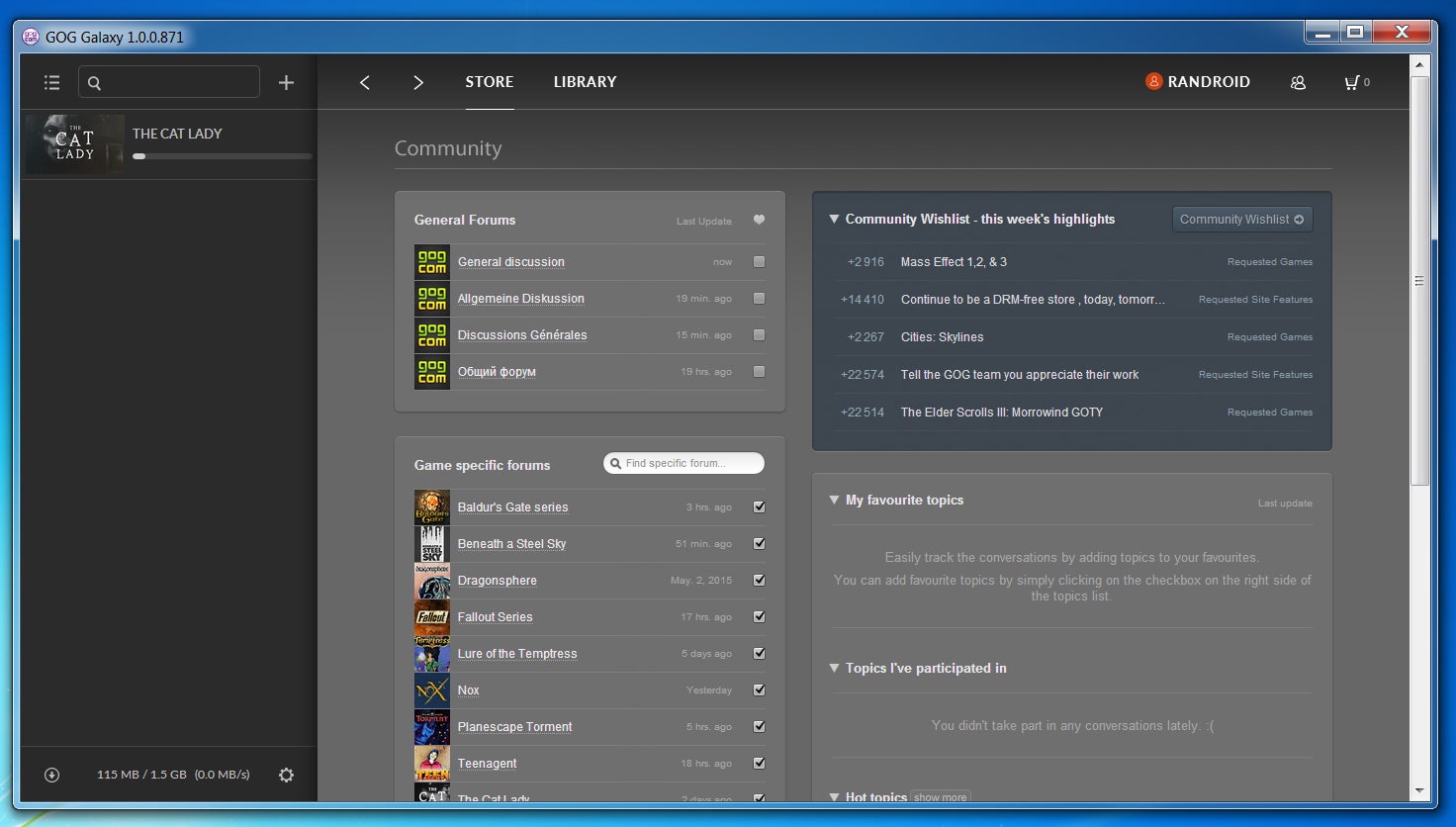
Task: Click the downloads arrow icon at bottom left
Action: 52,776
